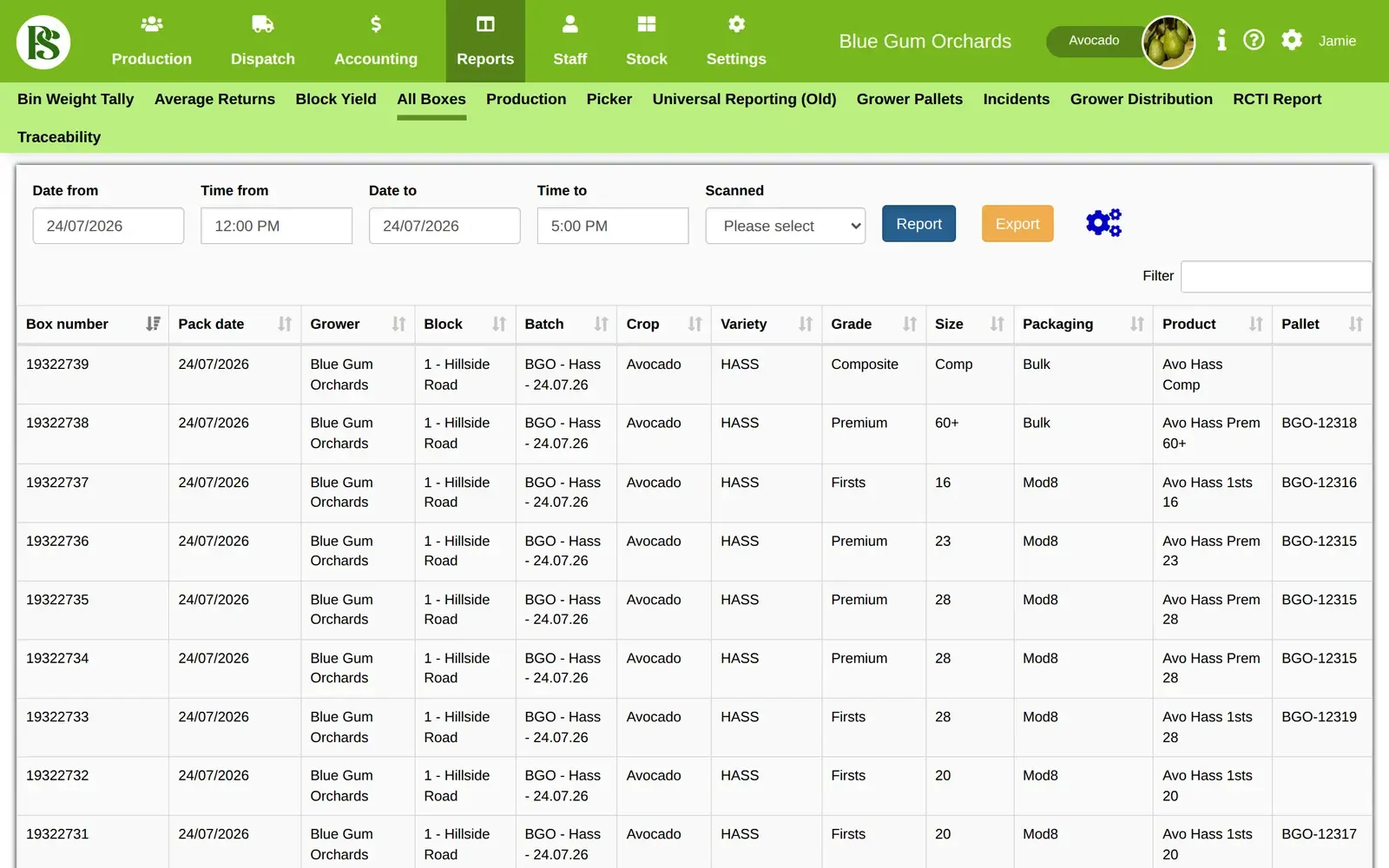The image size is (1389, 868).
Task: Sort by Product column icon
Action: (1256, 324)
